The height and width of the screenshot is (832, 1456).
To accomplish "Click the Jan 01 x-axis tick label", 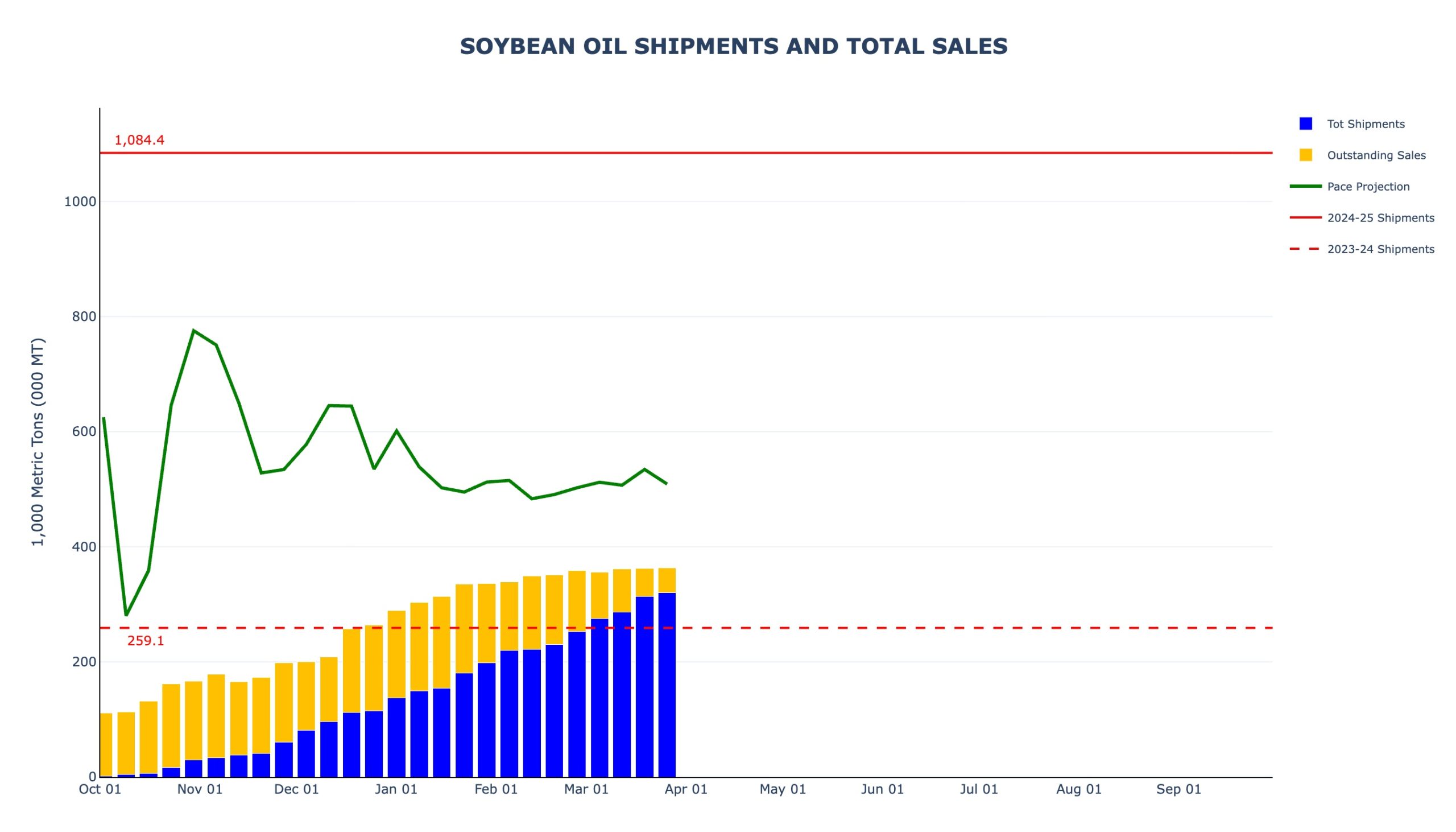I will click(396, 789).
